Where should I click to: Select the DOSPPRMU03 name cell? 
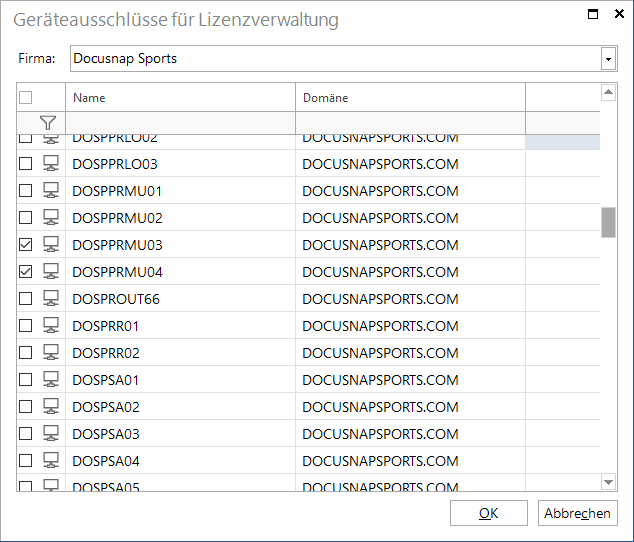pos(180,244)
